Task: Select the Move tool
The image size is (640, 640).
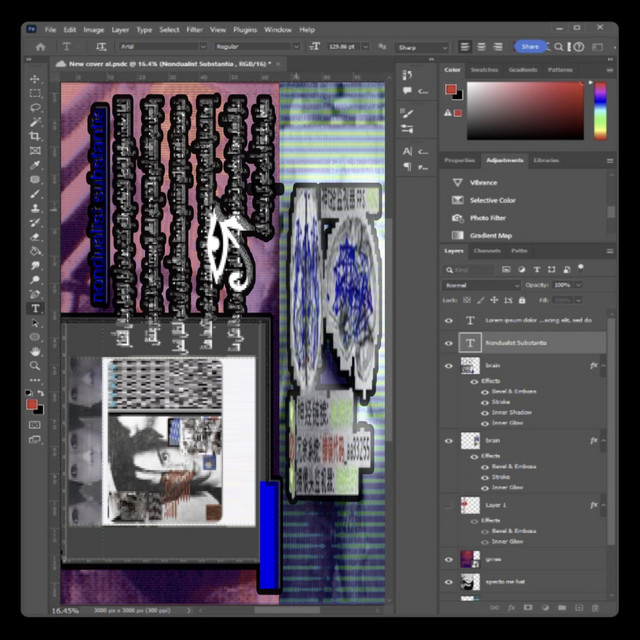Action: (35, 79)
